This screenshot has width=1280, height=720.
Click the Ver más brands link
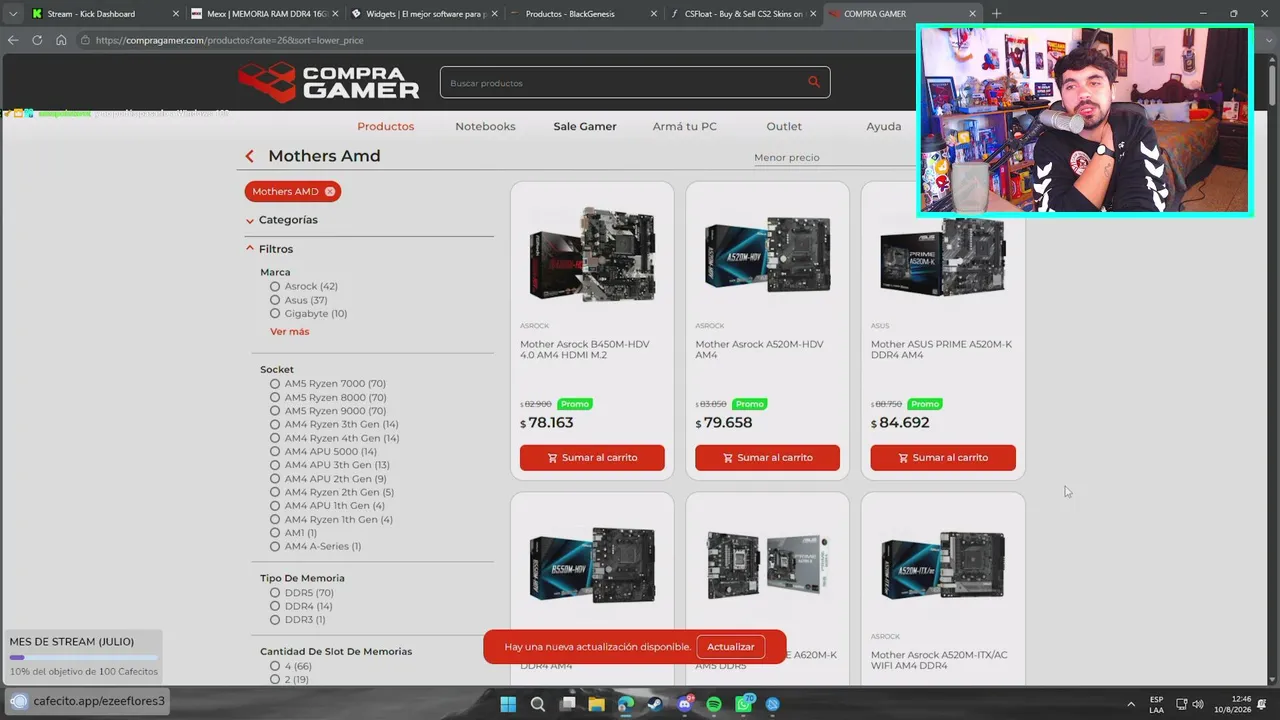coord(290,331)
